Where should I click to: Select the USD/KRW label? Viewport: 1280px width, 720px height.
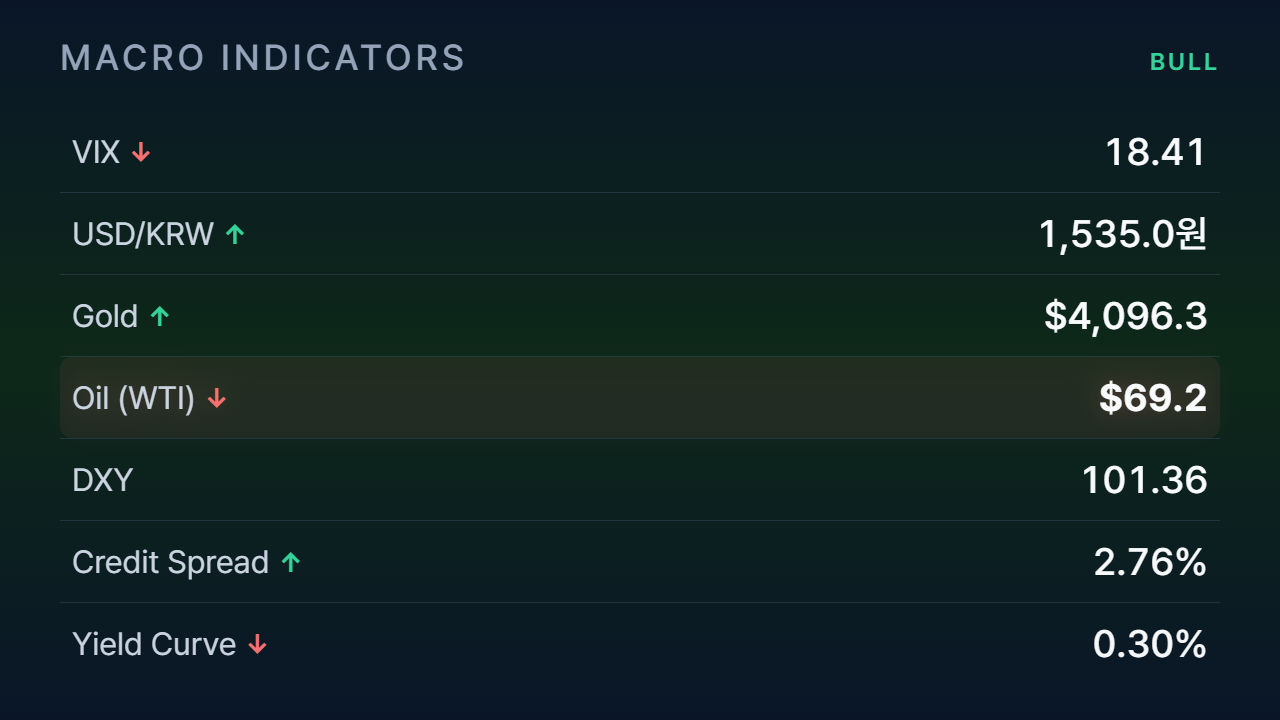click(143, 234)
